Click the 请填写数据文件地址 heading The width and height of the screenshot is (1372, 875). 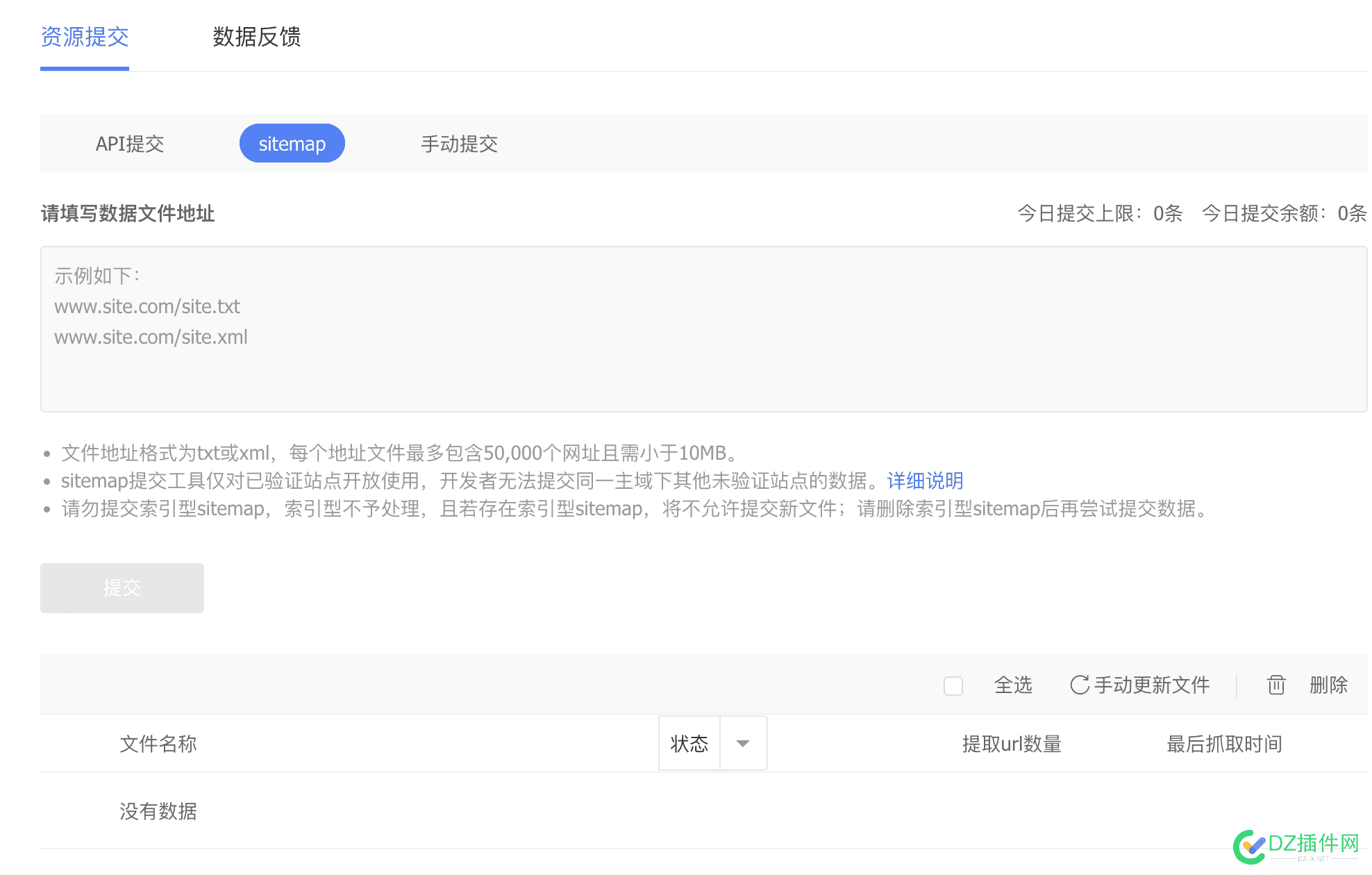(x=128, y=213)
